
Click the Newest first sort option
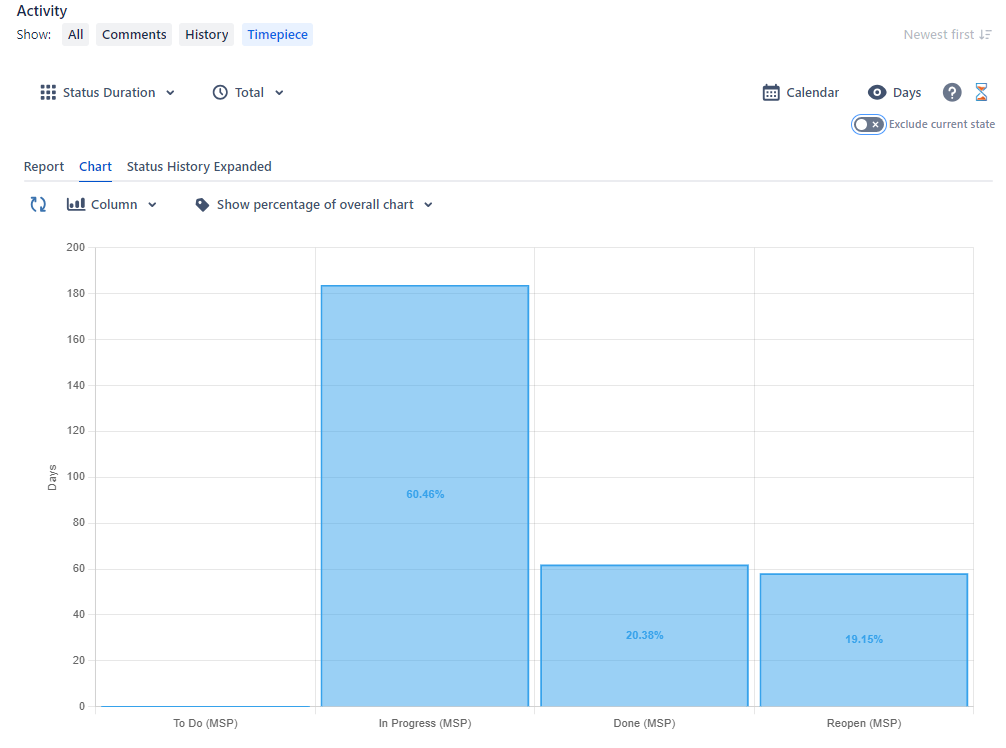pos(947,34)
